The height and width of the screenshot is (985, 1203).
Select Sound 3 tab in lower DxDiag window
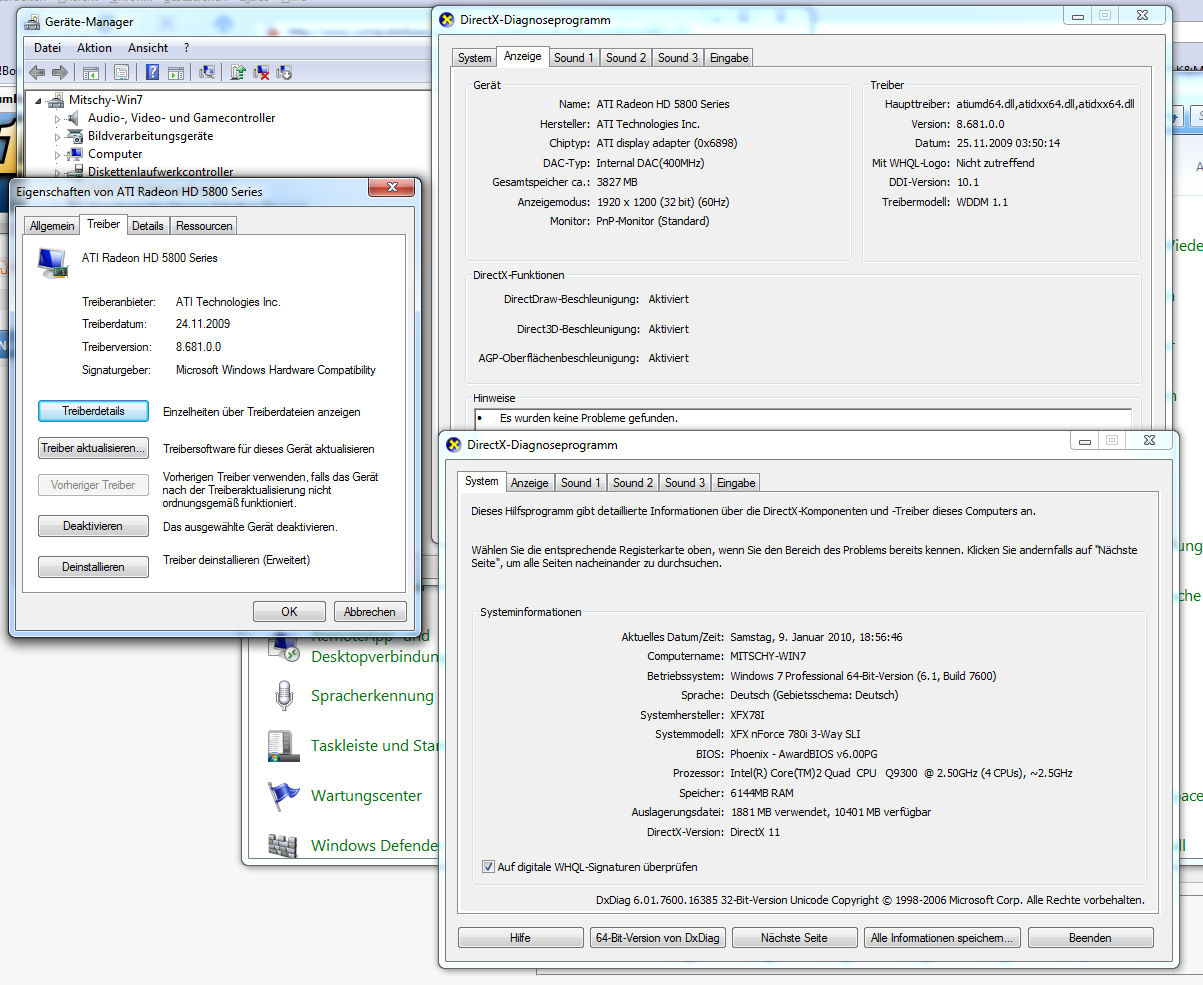(685, 483)
